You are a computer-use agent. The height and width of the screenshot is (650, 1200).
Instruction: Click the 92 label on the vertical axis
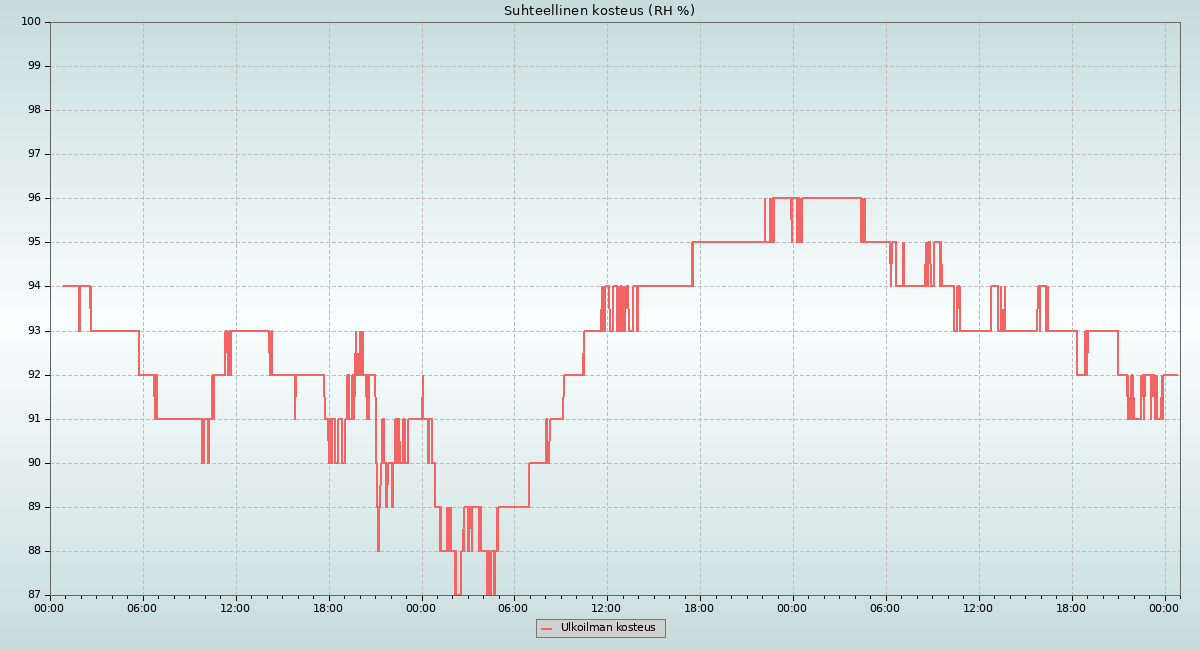34,375
